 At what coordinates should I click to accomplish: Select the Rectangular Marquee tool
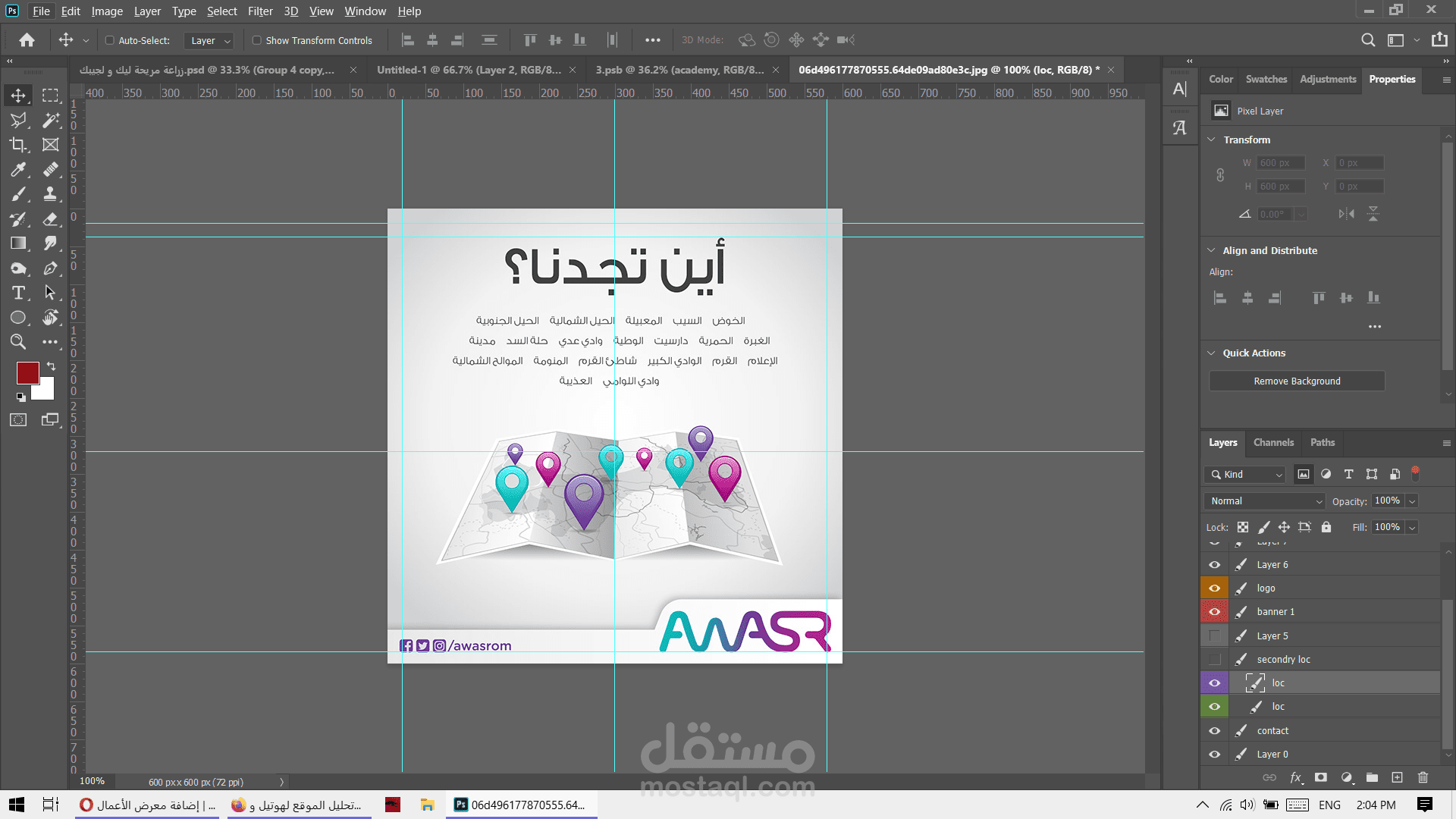[50, 96]
